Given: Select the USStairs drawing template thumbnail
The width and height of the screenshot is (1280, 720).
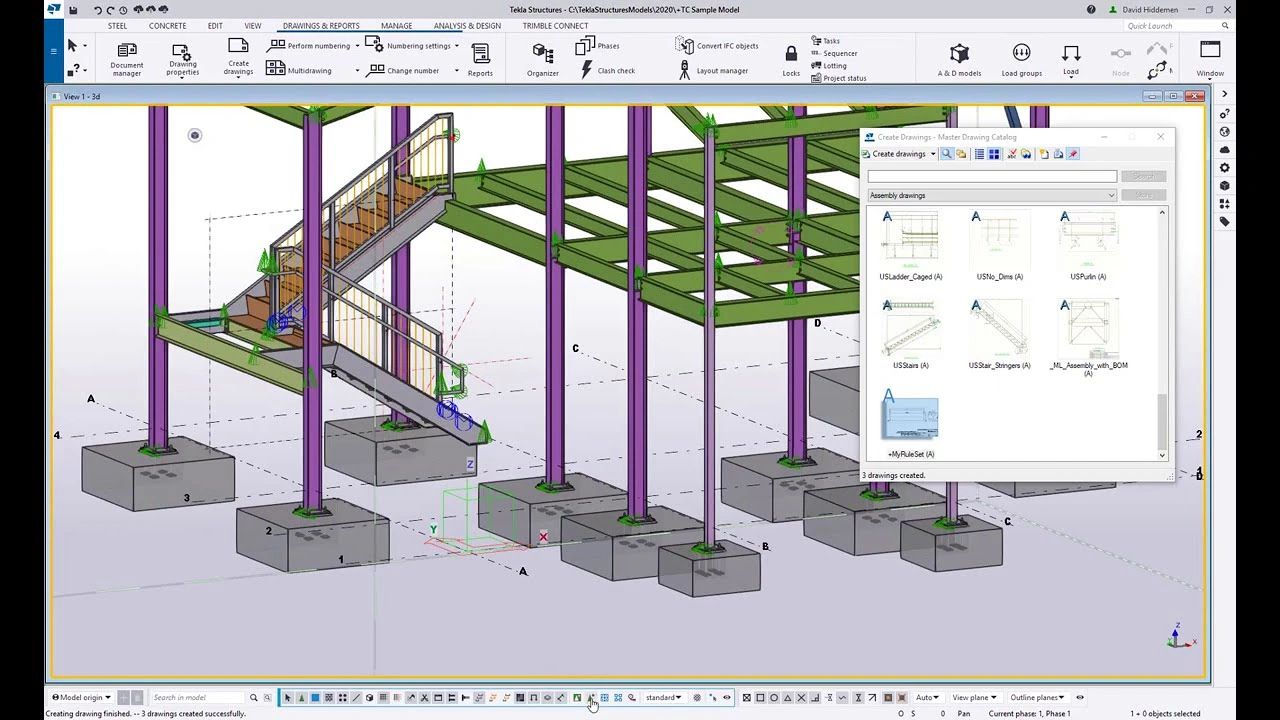Looking at the screenshot, I should point(911,330).
